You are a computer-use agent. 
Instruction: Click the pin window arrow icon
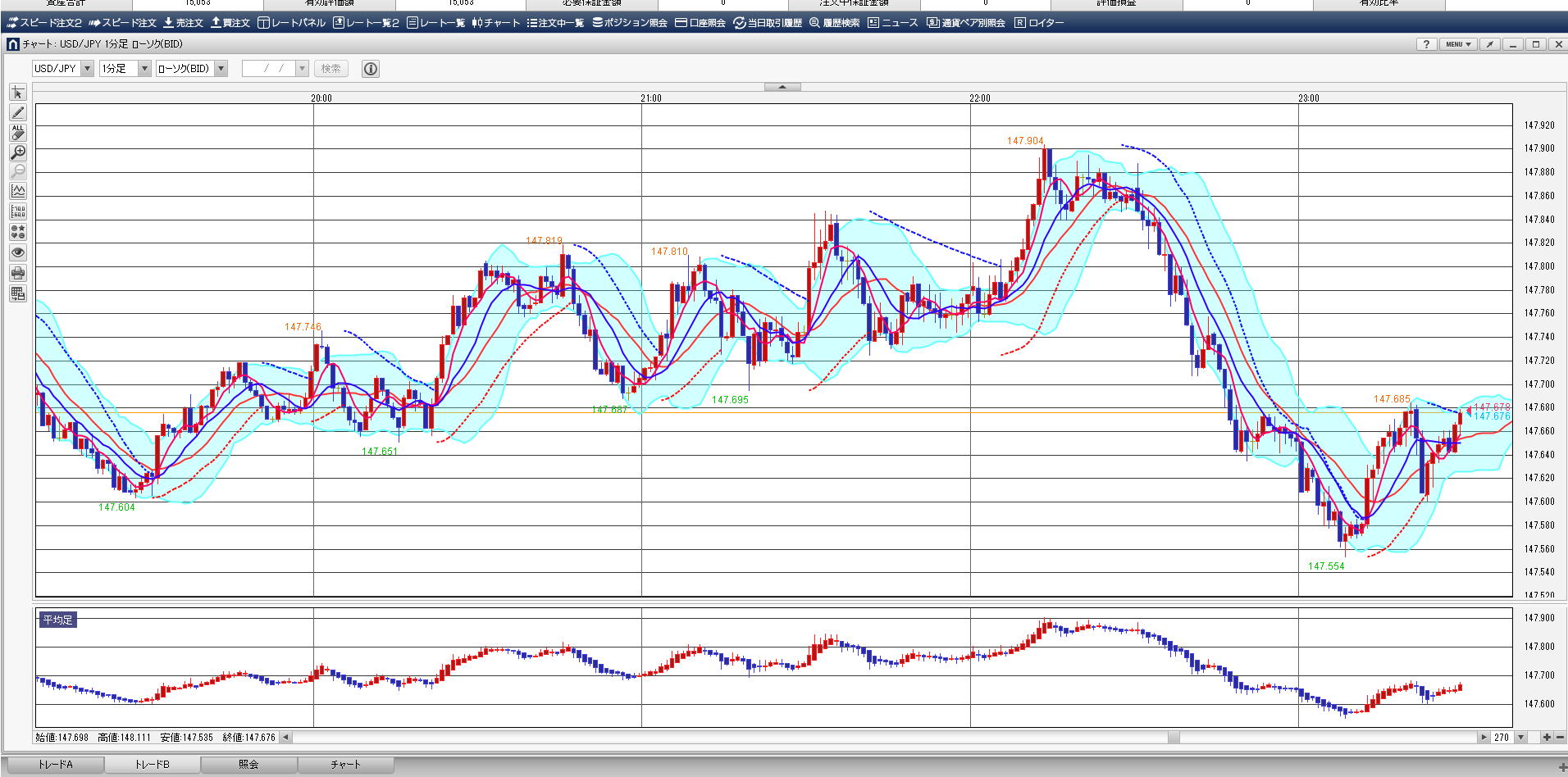1490,44
